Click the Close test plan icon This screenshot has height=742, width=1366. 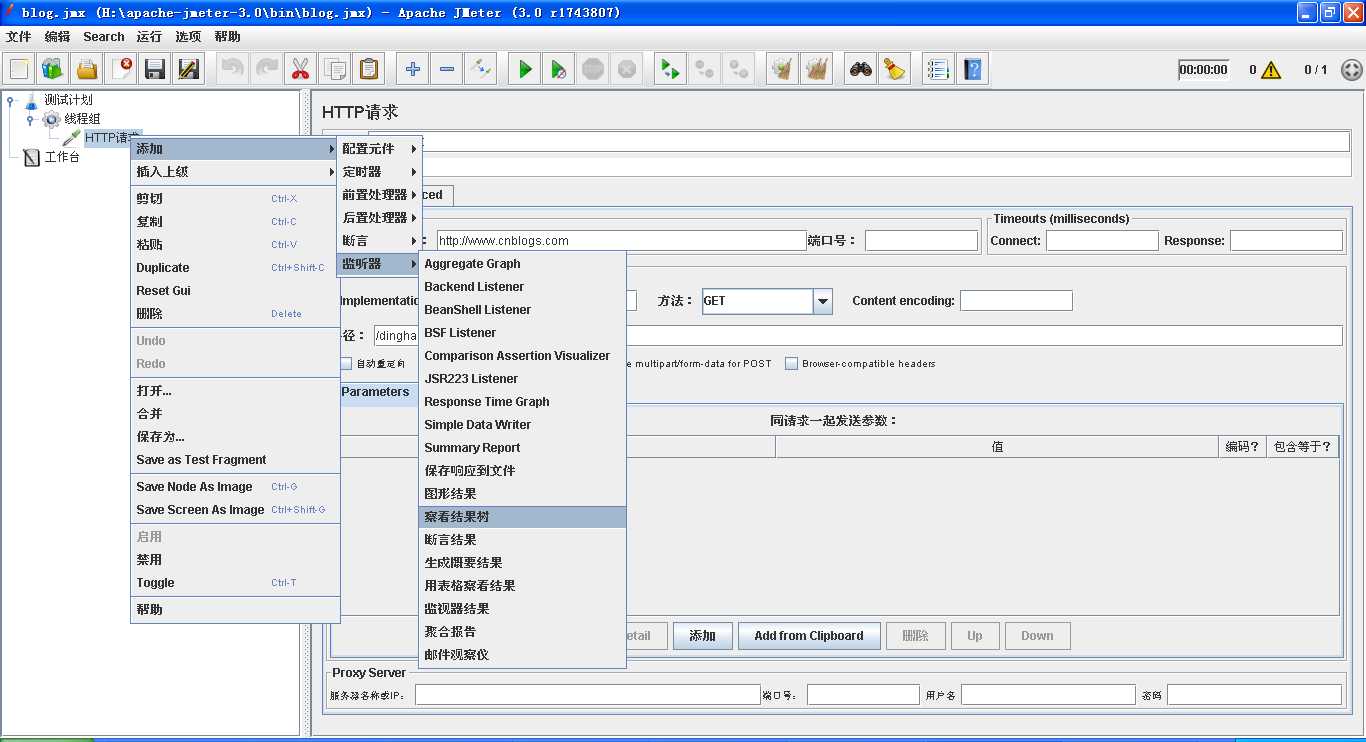point(121,69)
